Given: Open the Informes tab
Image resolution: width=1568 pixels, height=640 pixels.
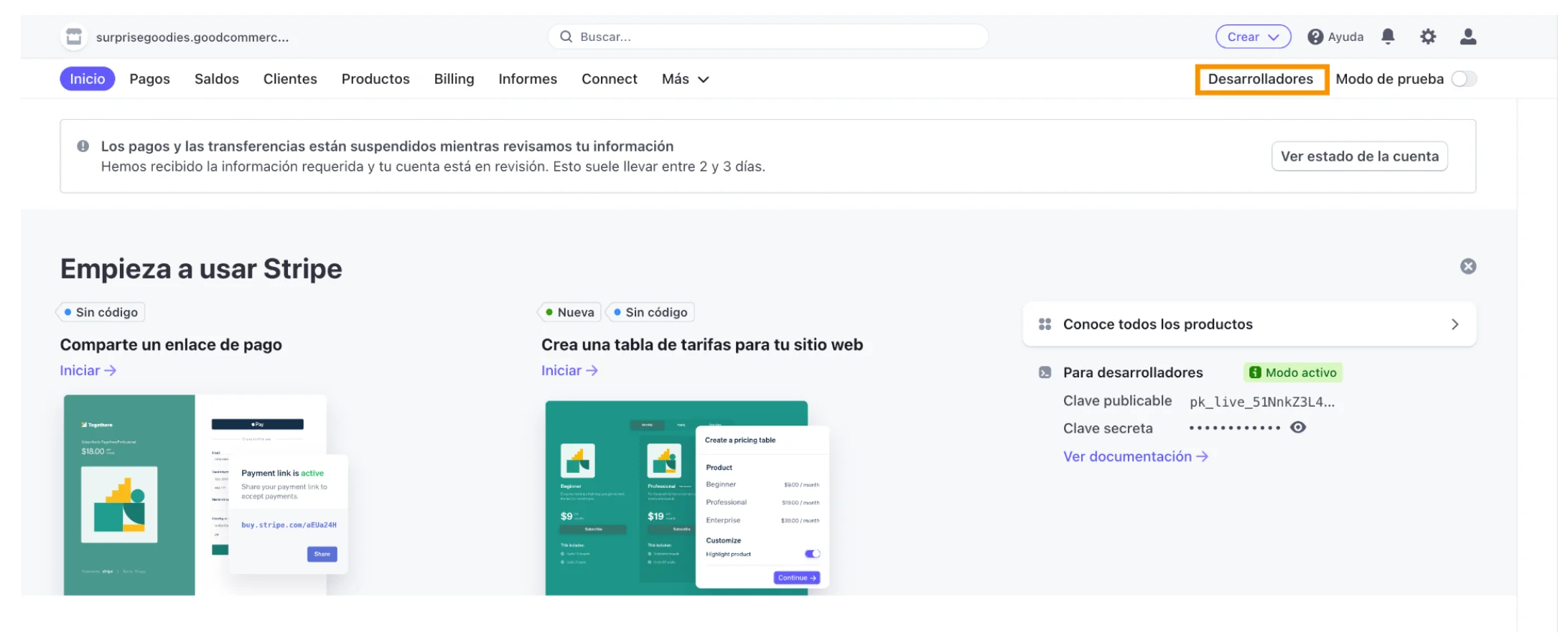Looking at the screenshot, I should click(528, 79).
